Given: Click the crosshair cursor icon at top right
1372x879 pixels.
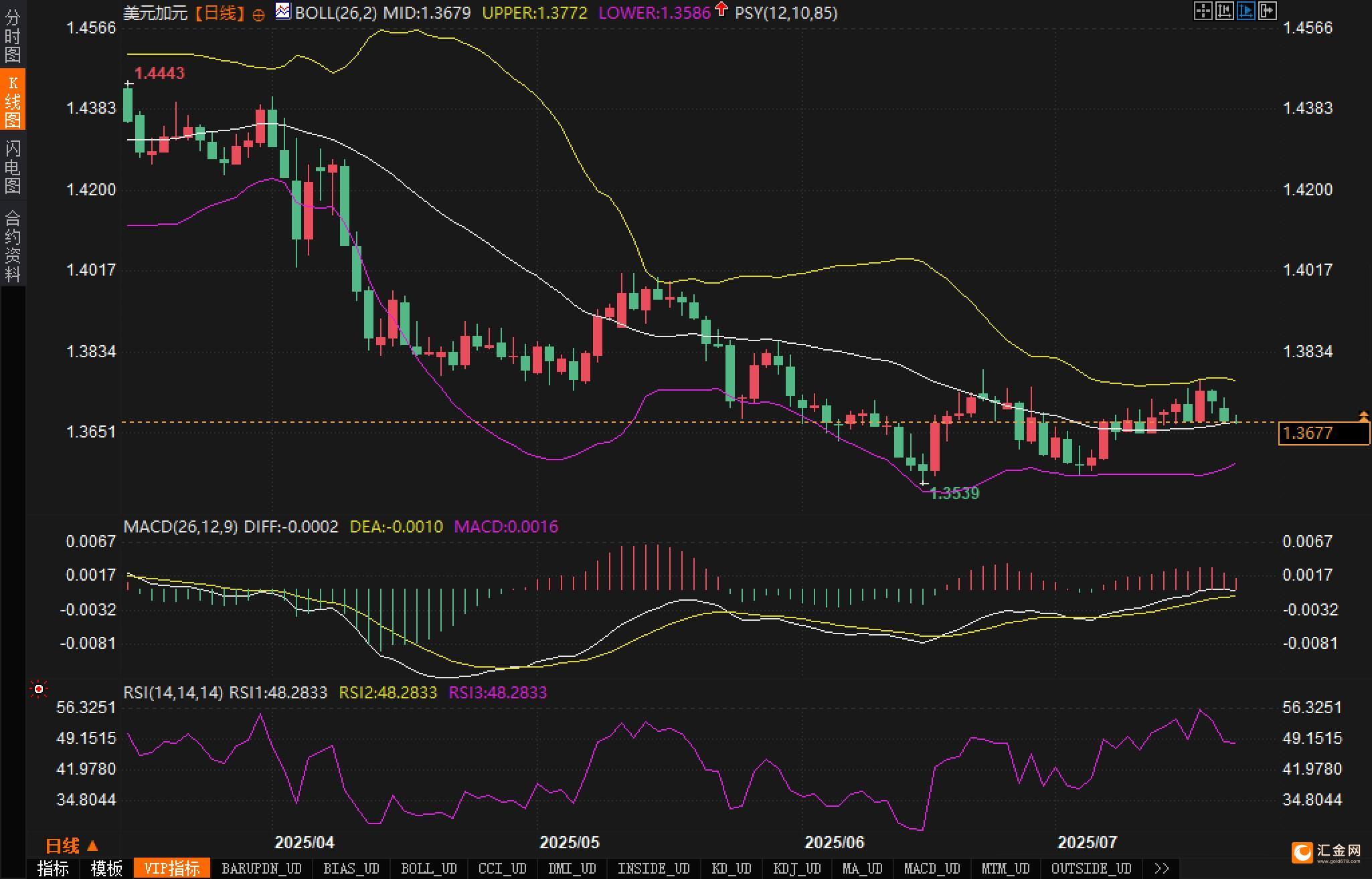Looking at the screenshot, I should click(1203, 11).
